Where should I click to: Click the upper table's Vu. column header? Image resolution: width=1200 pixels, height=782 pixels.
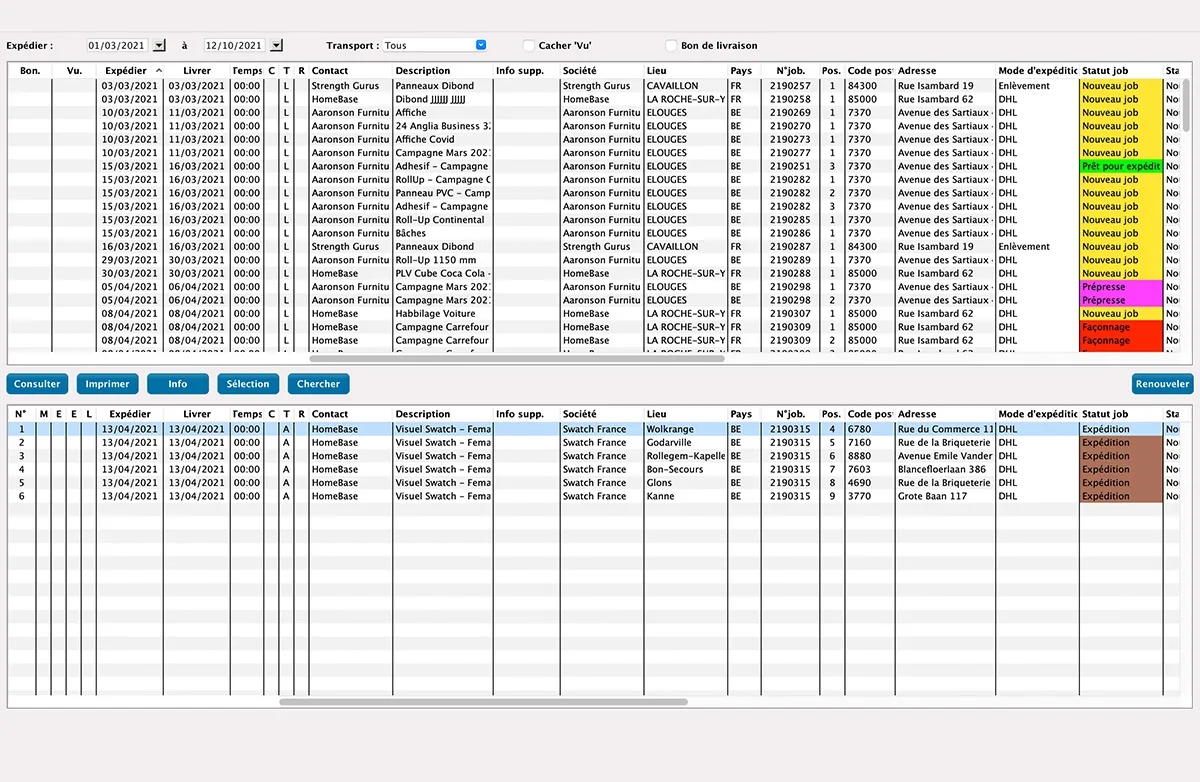[74, 71]
